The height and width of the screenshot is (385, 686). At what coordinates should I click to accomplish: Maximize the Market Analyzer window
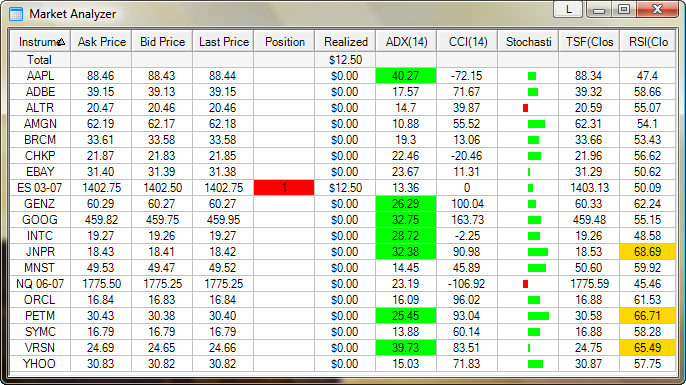click(624, 9)
